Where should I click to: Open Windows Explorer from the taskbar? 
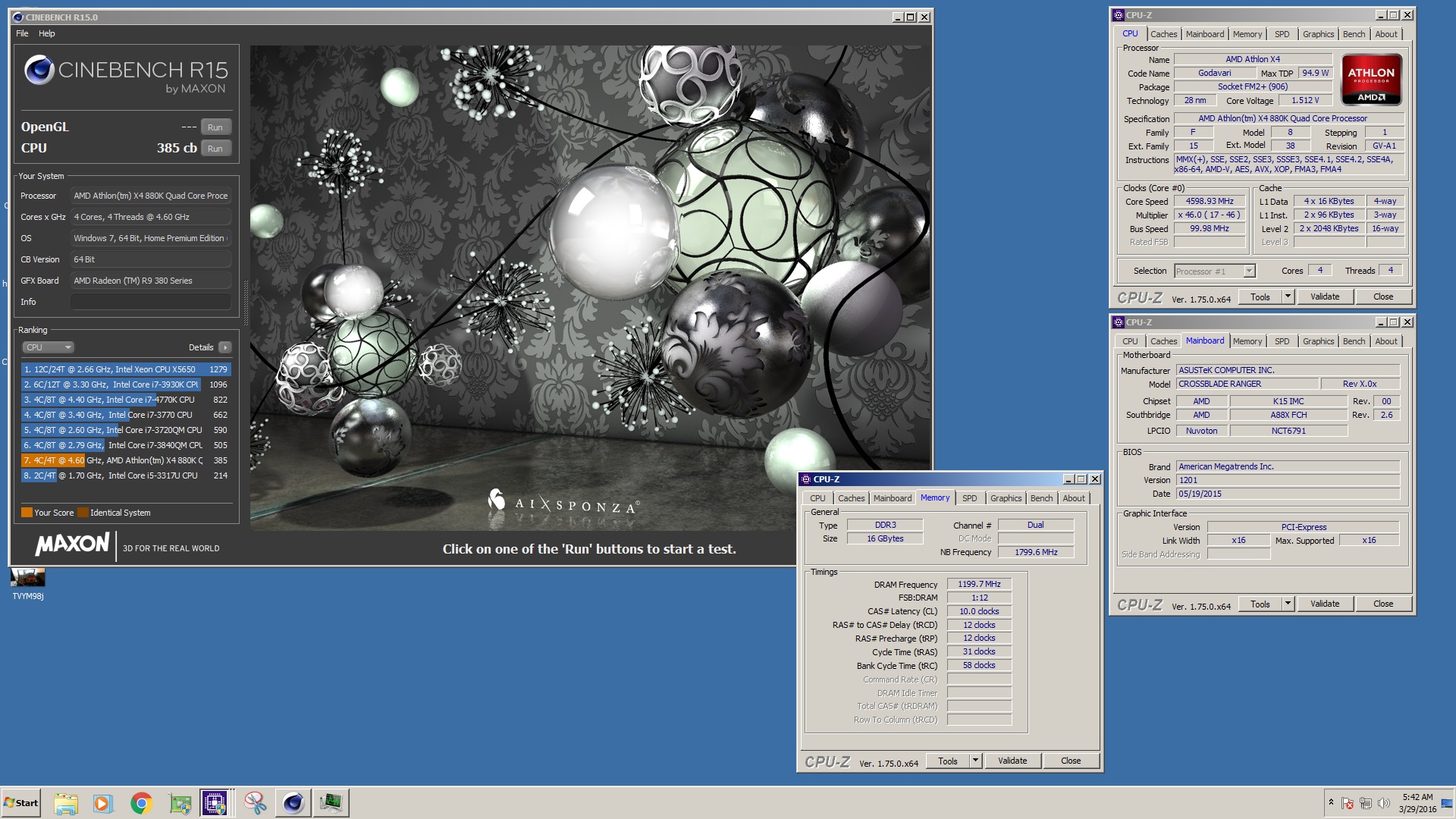[x=66, y=803]
